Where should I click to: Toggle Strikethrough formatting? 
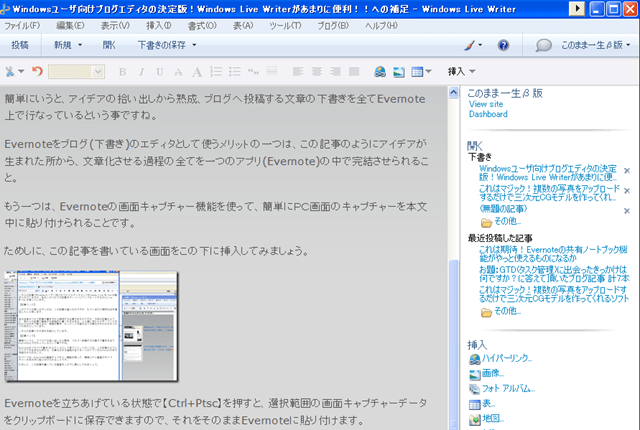178,72
